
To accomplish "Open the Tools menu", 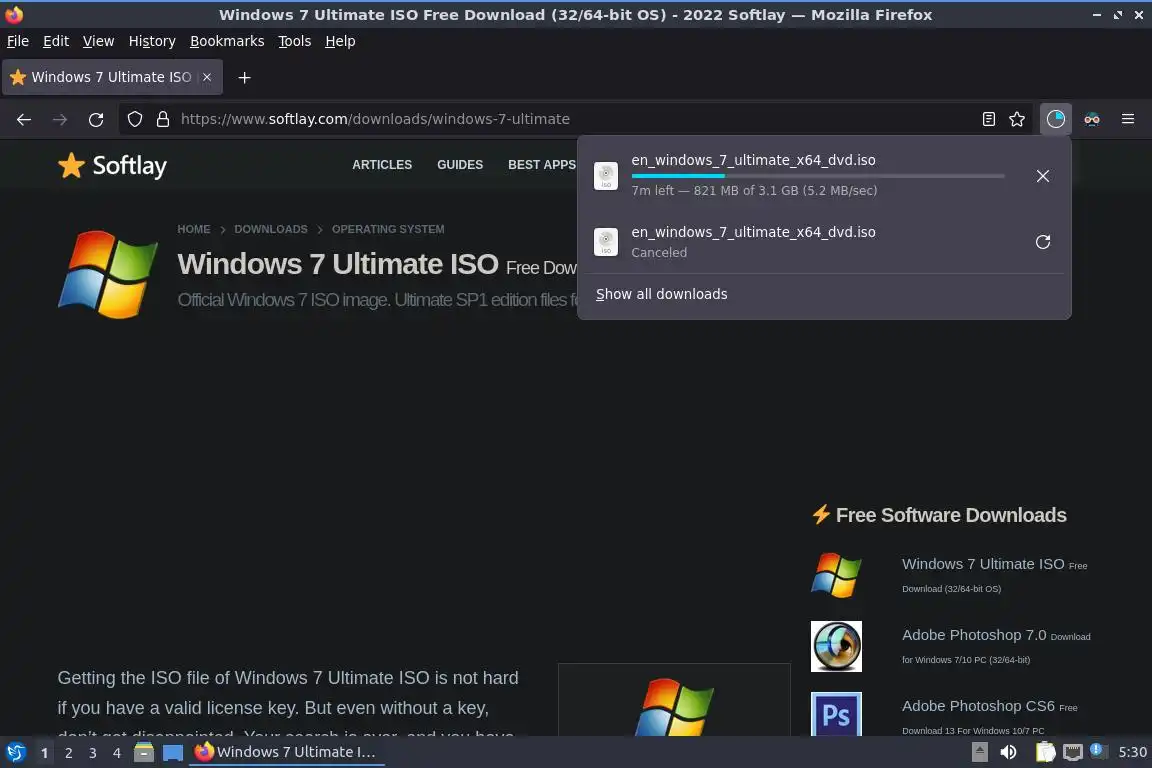I will tap(295, 41).
